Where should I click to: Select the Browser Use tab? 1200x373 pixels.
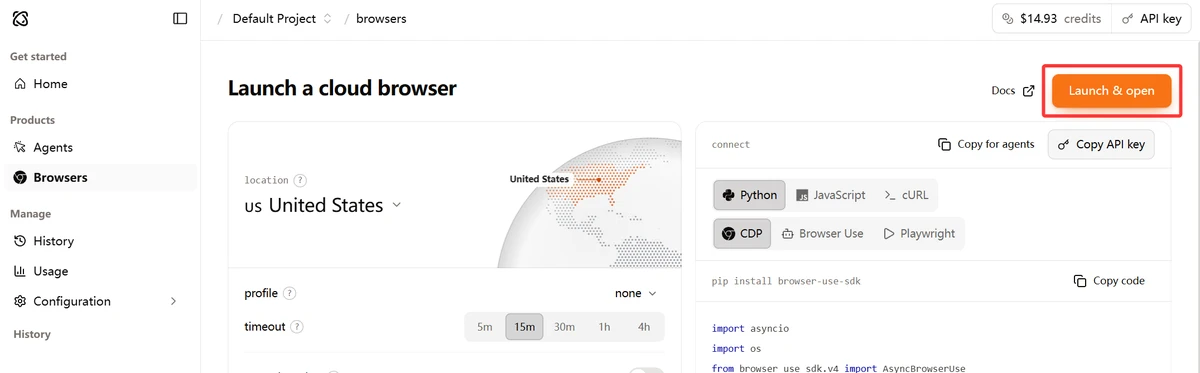[x=822, y=233]
